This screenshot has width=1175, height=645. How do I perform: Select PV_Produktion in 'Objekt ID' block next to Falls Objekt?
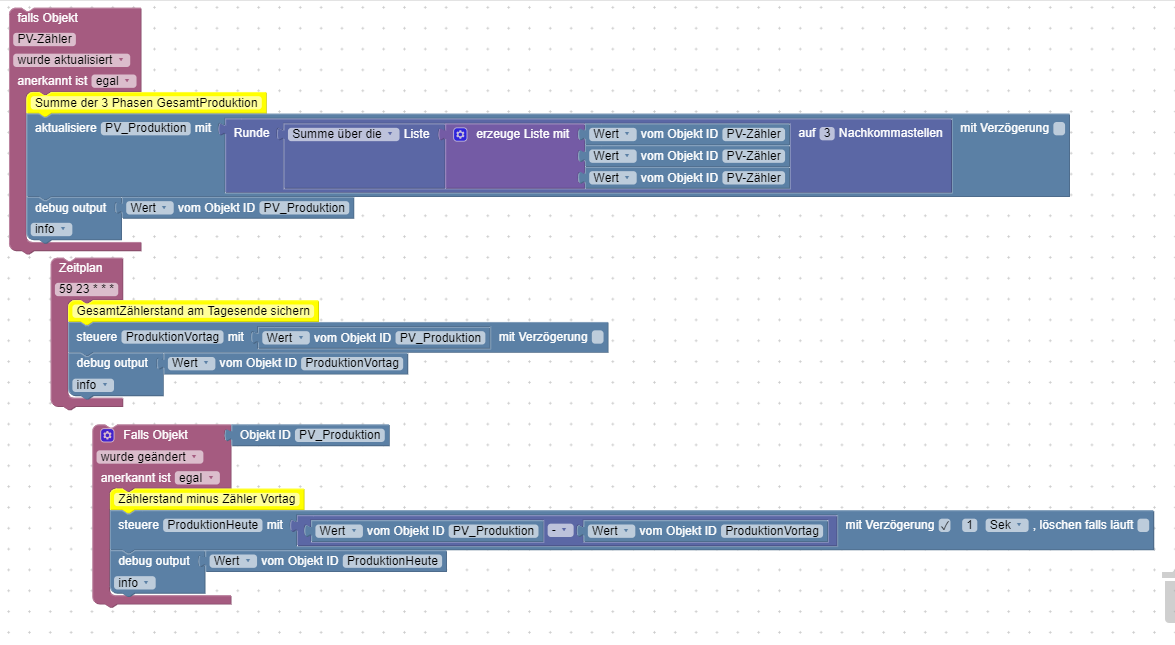point(340,435)
